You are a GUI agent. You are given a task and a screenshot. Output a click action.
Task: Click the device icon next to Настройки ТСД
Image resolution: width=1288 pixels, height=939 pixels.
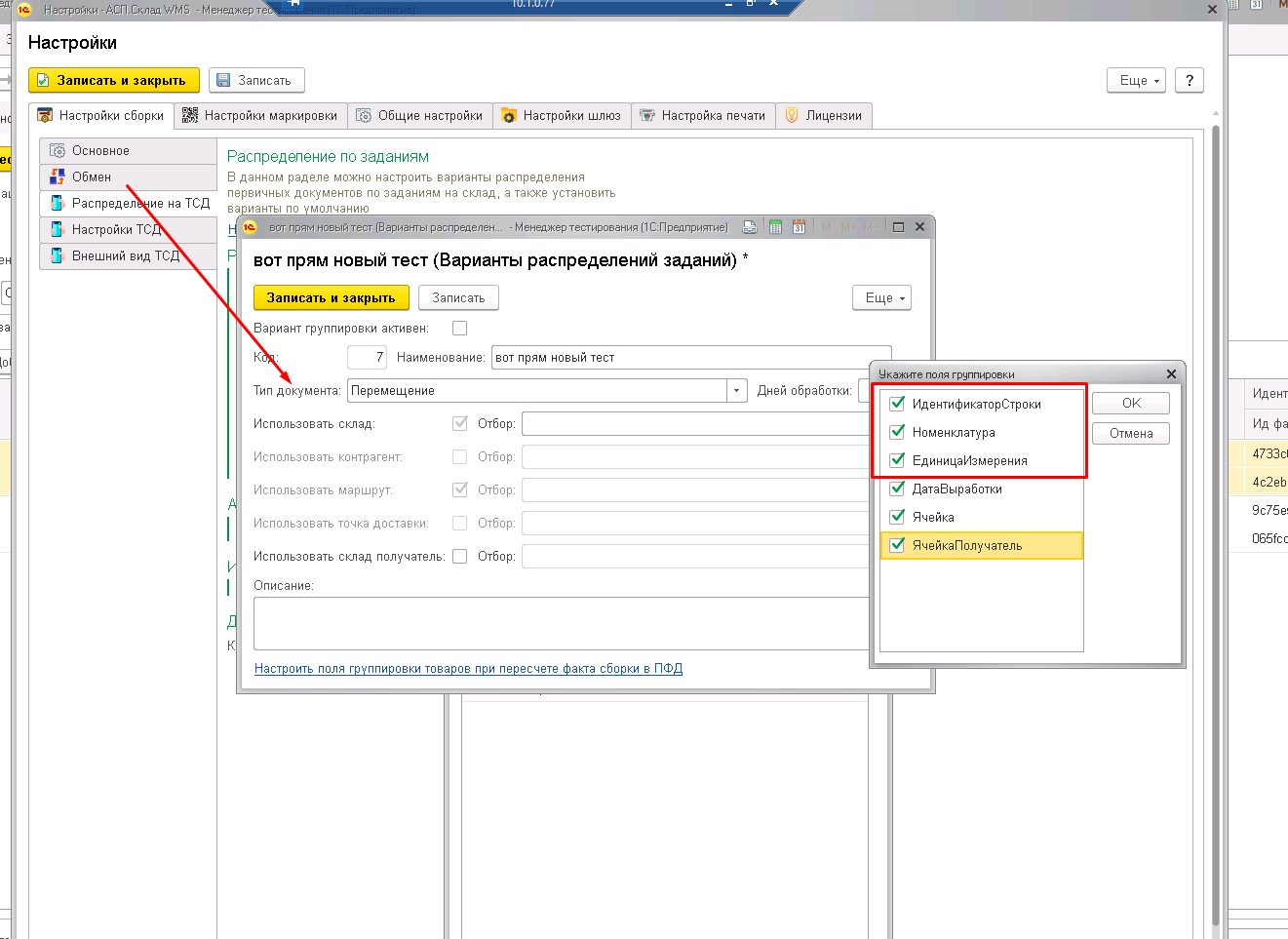pyautogui.click(x=58, y=229)
